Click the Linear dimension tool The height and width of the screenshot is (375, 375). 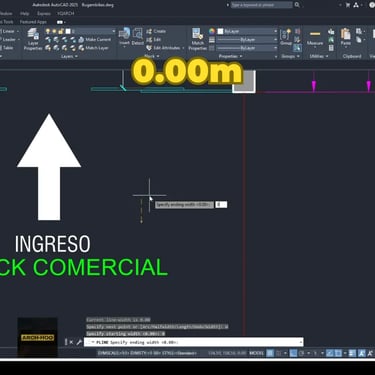coord(7,31)
